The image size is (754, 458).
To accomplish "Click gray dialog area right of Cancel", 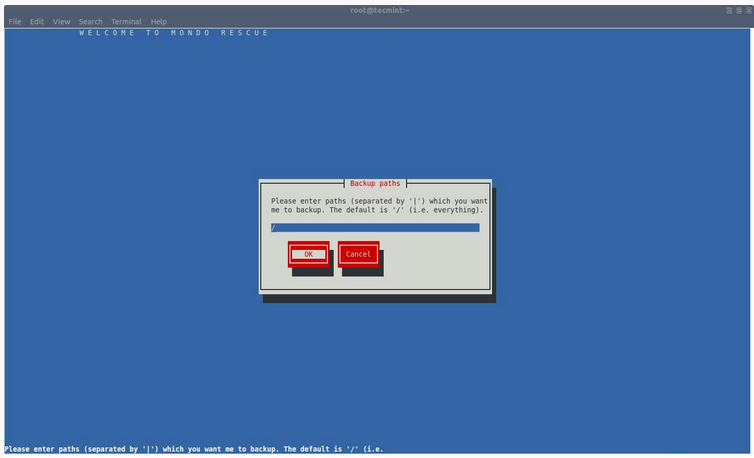I will (x=435, y=255).
